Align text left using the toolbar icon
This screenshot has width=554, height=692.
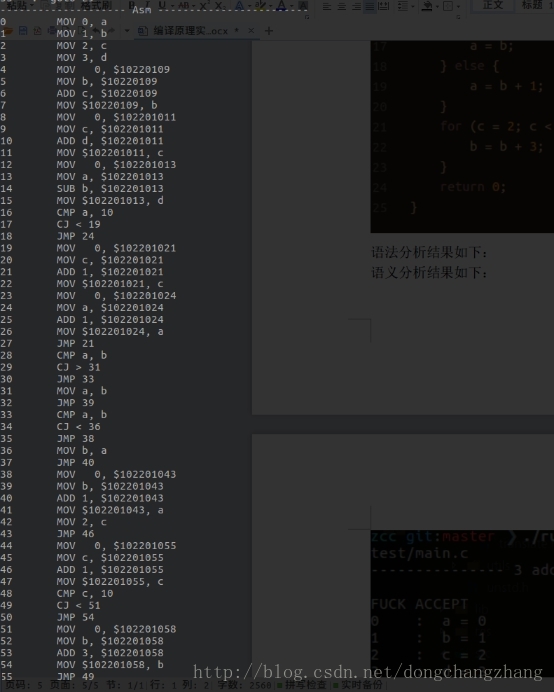327,6
